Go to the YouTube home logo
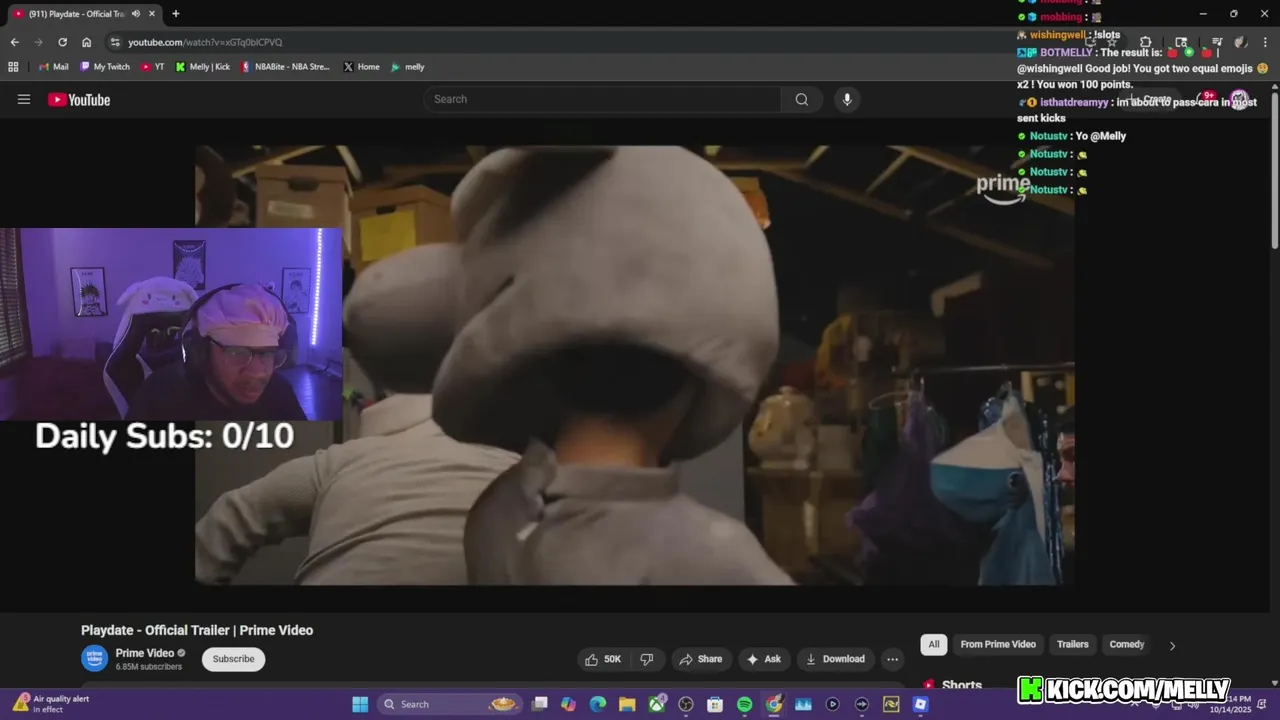This screenshot has width=1280, height=720. (x=79, y=99)
